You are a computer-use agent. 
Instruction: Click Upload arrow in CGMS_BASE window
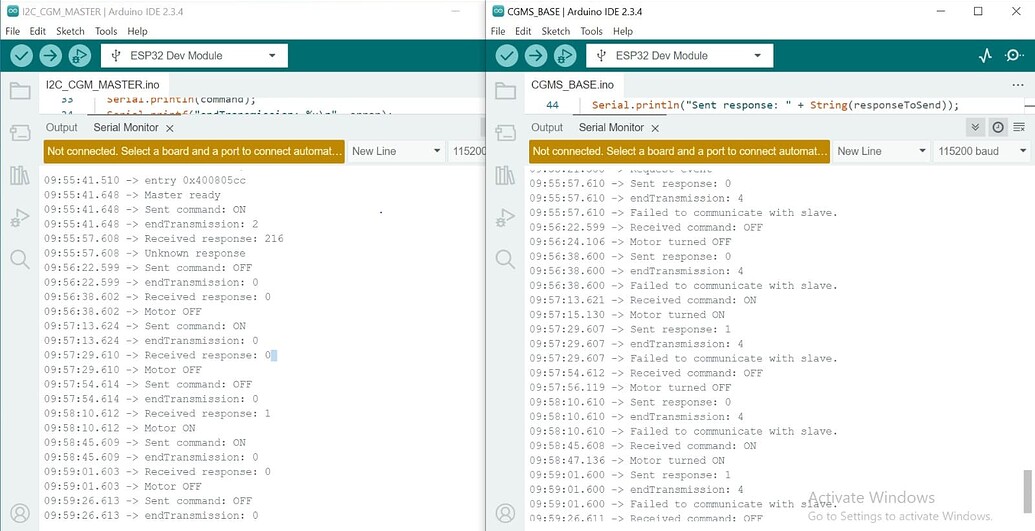536,55
